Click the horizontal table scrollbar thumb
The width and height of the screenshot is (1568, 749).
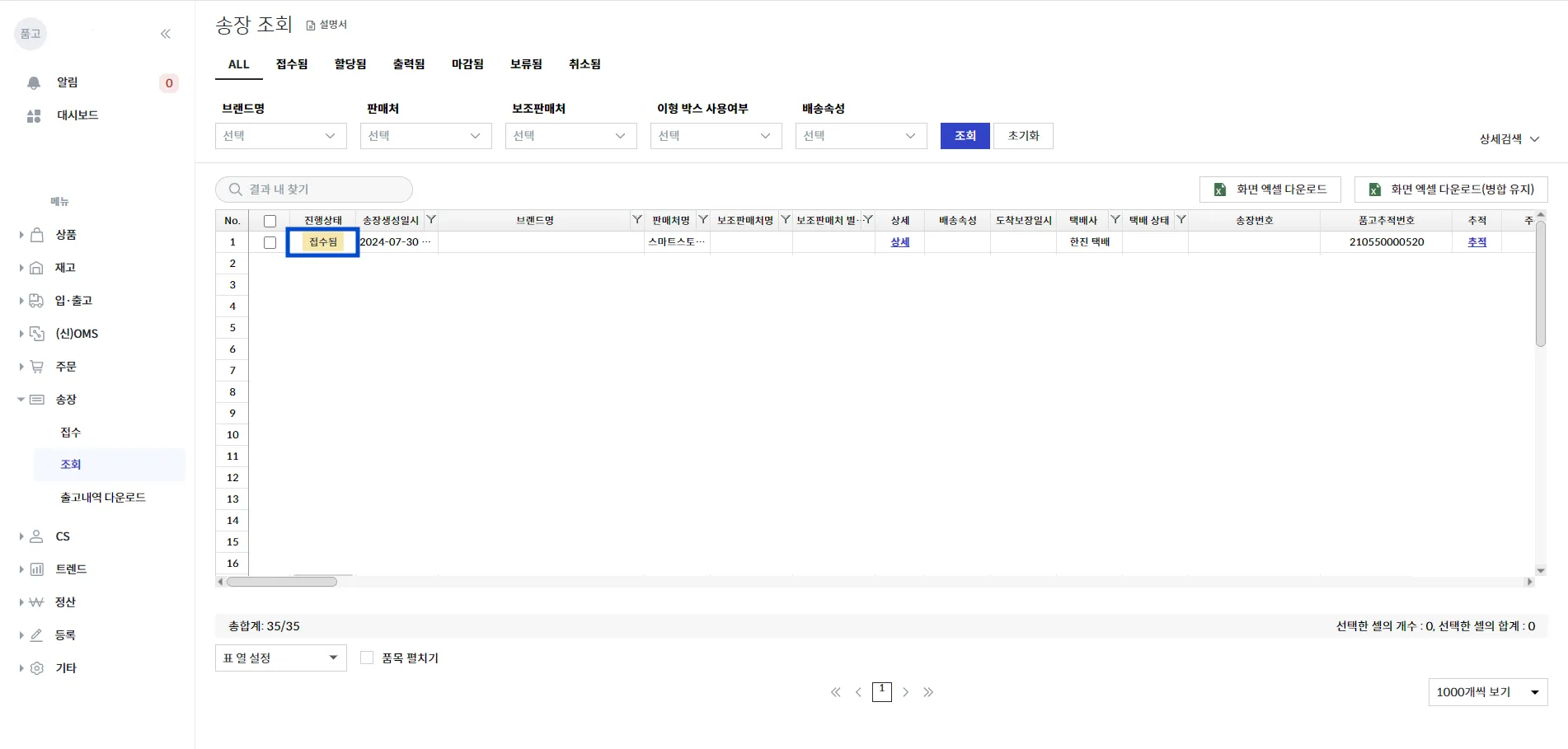coord(282,582)
